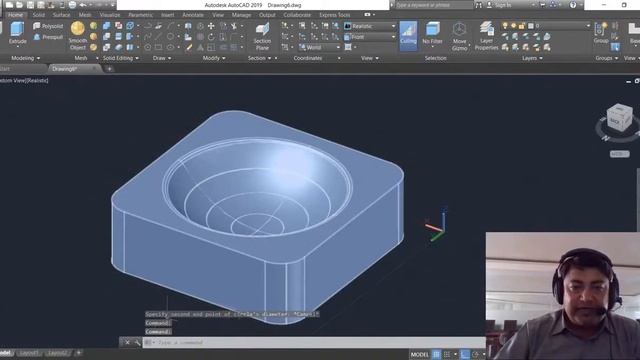Toggle ortho mode in status bar
This screenshot has height=360, width=640.
pyautogui.click(x=464, y=354)
